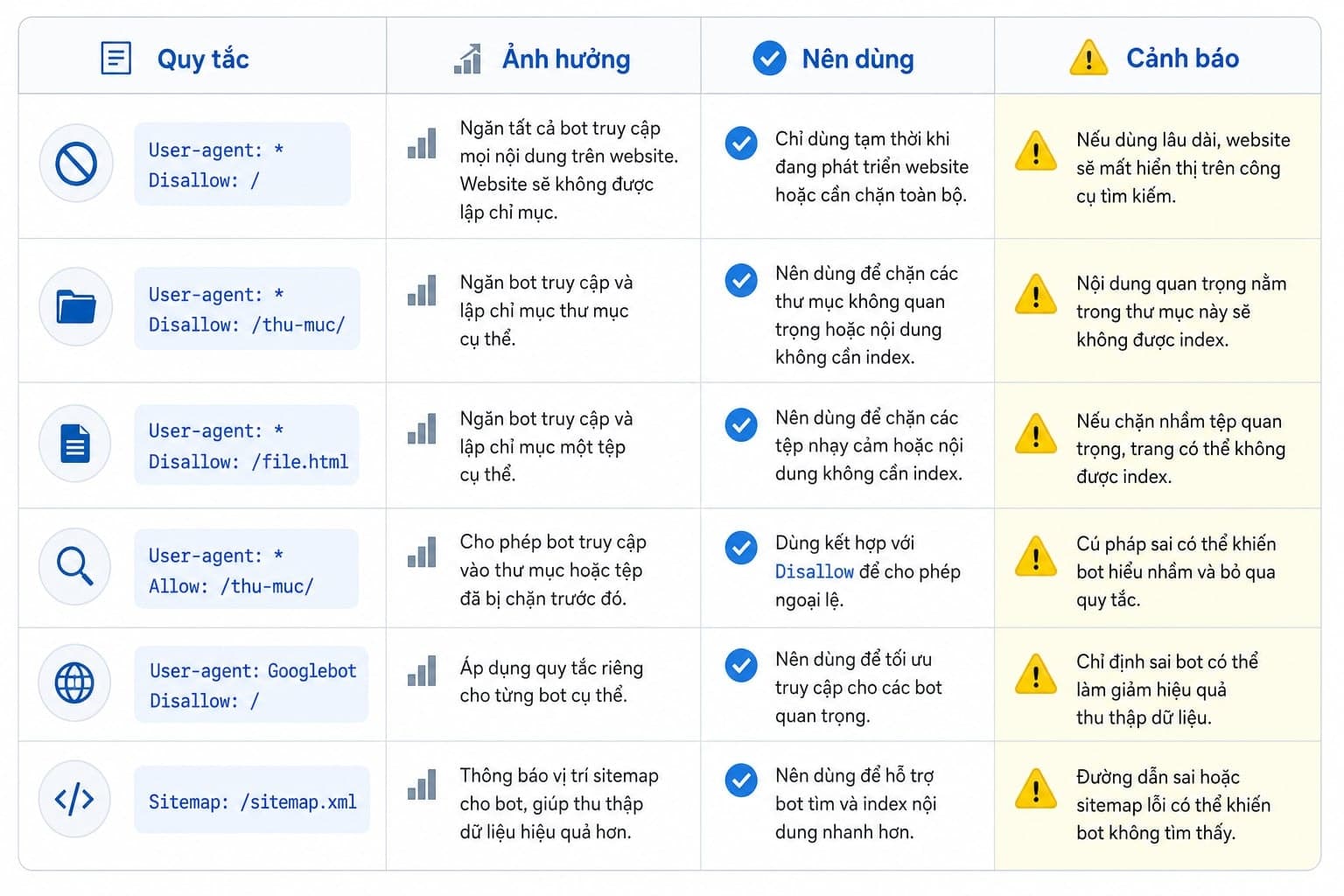Click the Ảnh hưởng header growth chart icon
The image size is (1344, 896).
pos(468,59)
